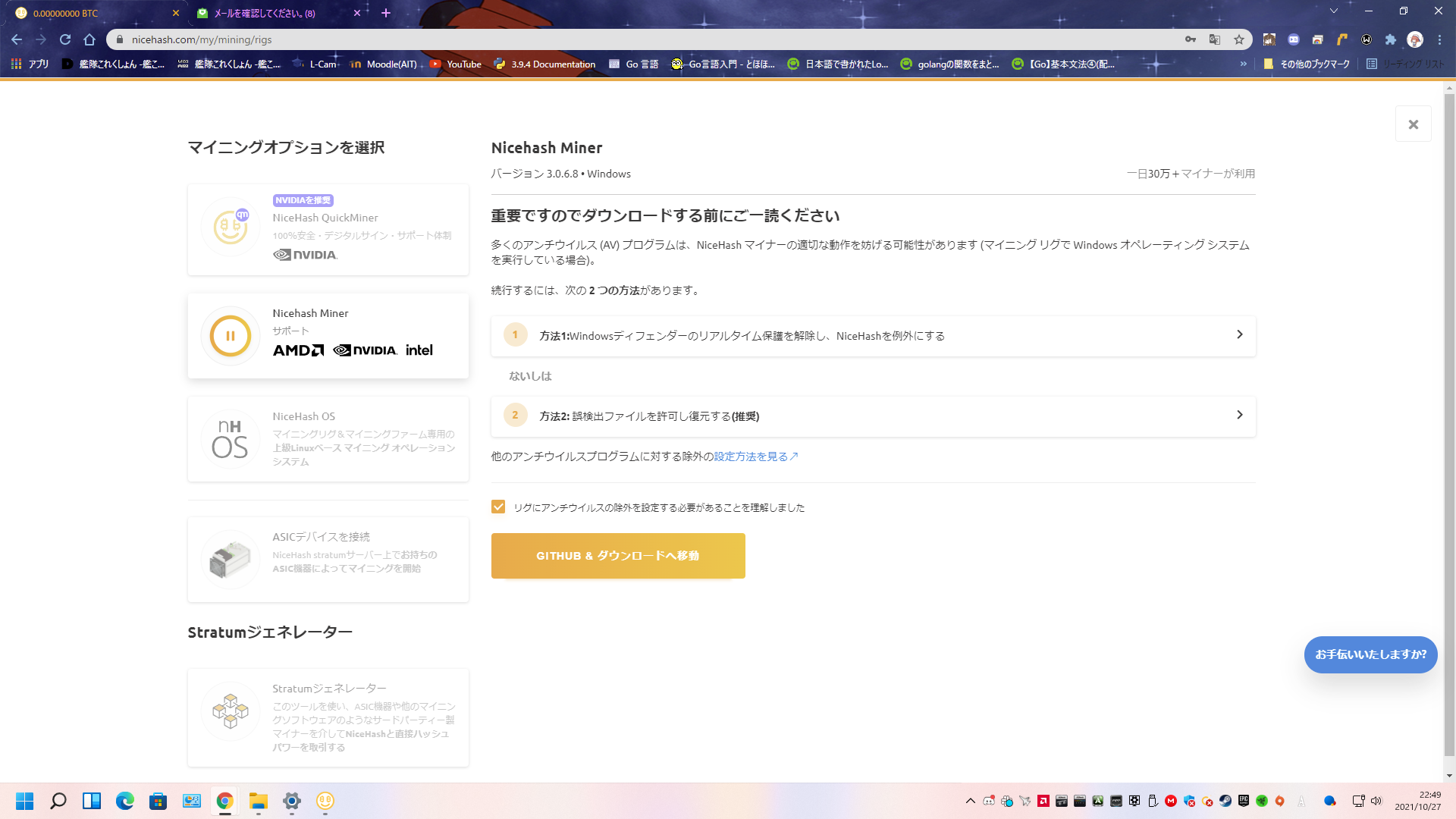Image resolution: width=1456 pixels, height=819 pixels.
Task: Click the Nicehash Miner circular pause icon
Action: [x=230, y=335]
